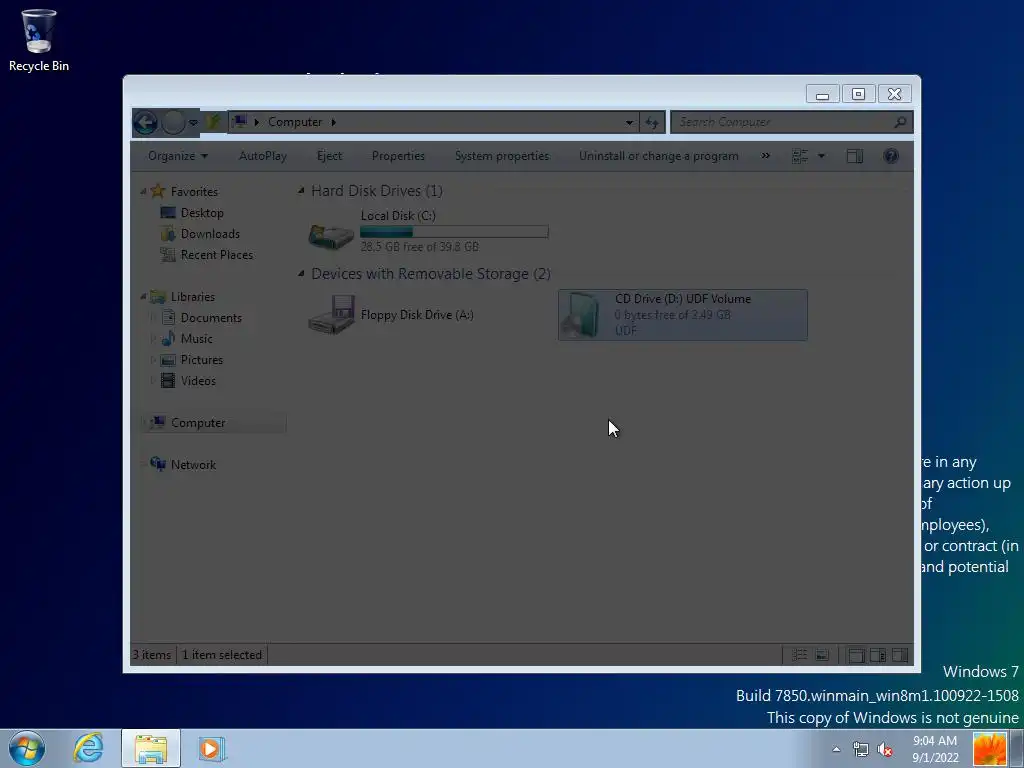Click the Forward navigation button

(x=173, y=122)
